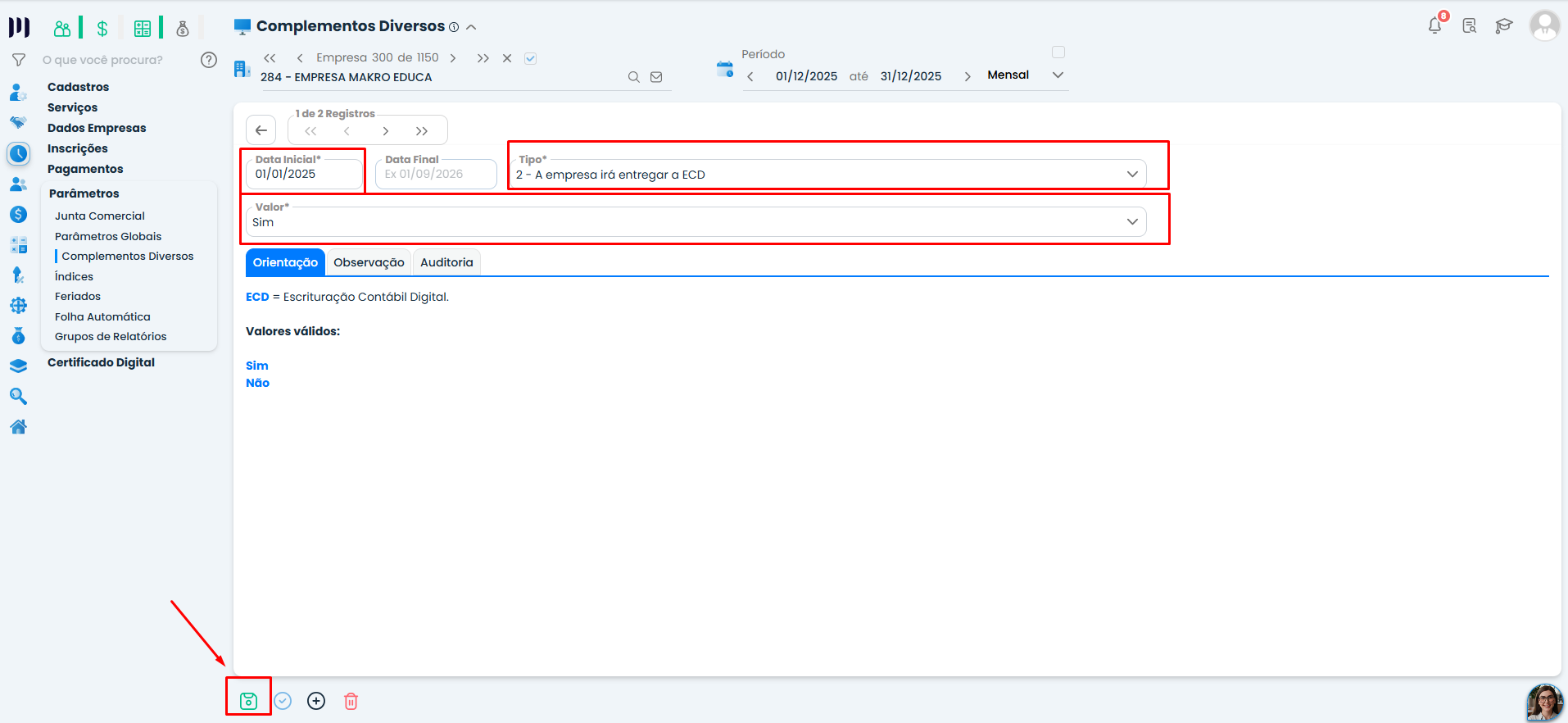
Task: Click the blue confirm checkmark icon
Action: [x=283, y=701]
